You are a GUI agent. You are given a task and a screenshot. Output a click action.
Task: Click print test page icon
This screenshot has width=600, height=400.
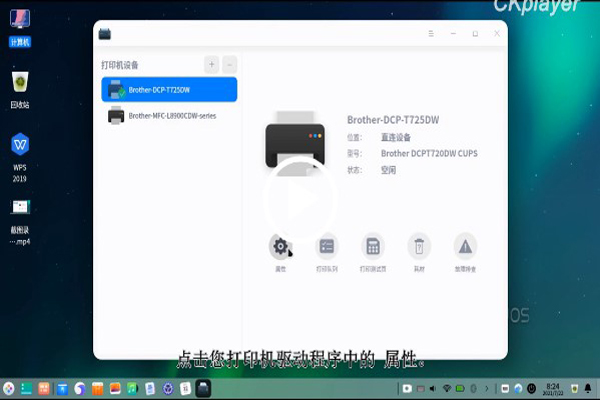pyautogui.click(x=373, y=247)
